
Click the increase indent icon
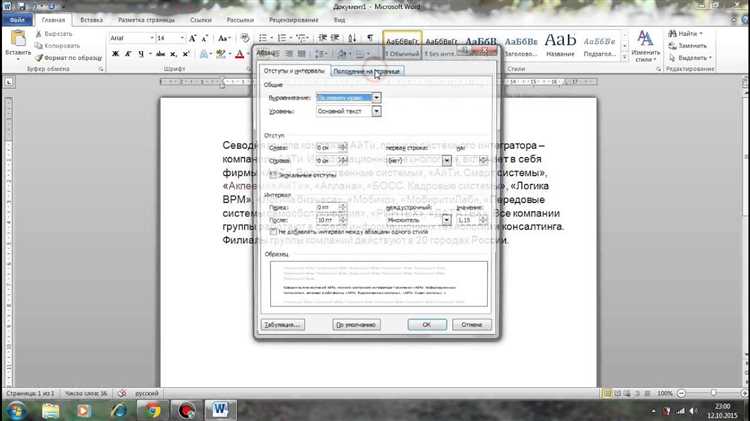pyautogui.click(x=335, y=38)
